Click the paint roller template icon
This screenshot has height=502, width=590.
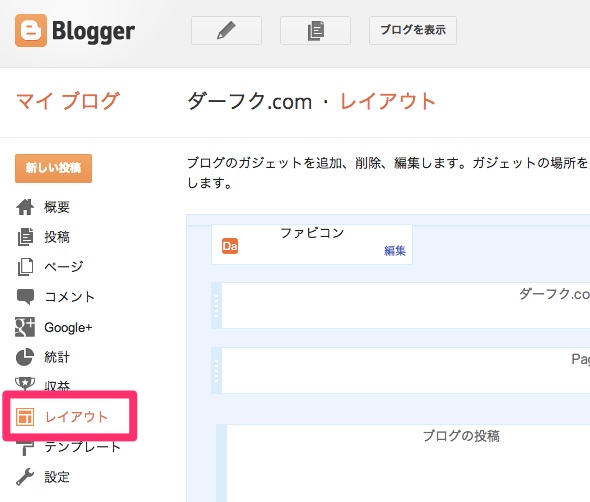(25, 448)
